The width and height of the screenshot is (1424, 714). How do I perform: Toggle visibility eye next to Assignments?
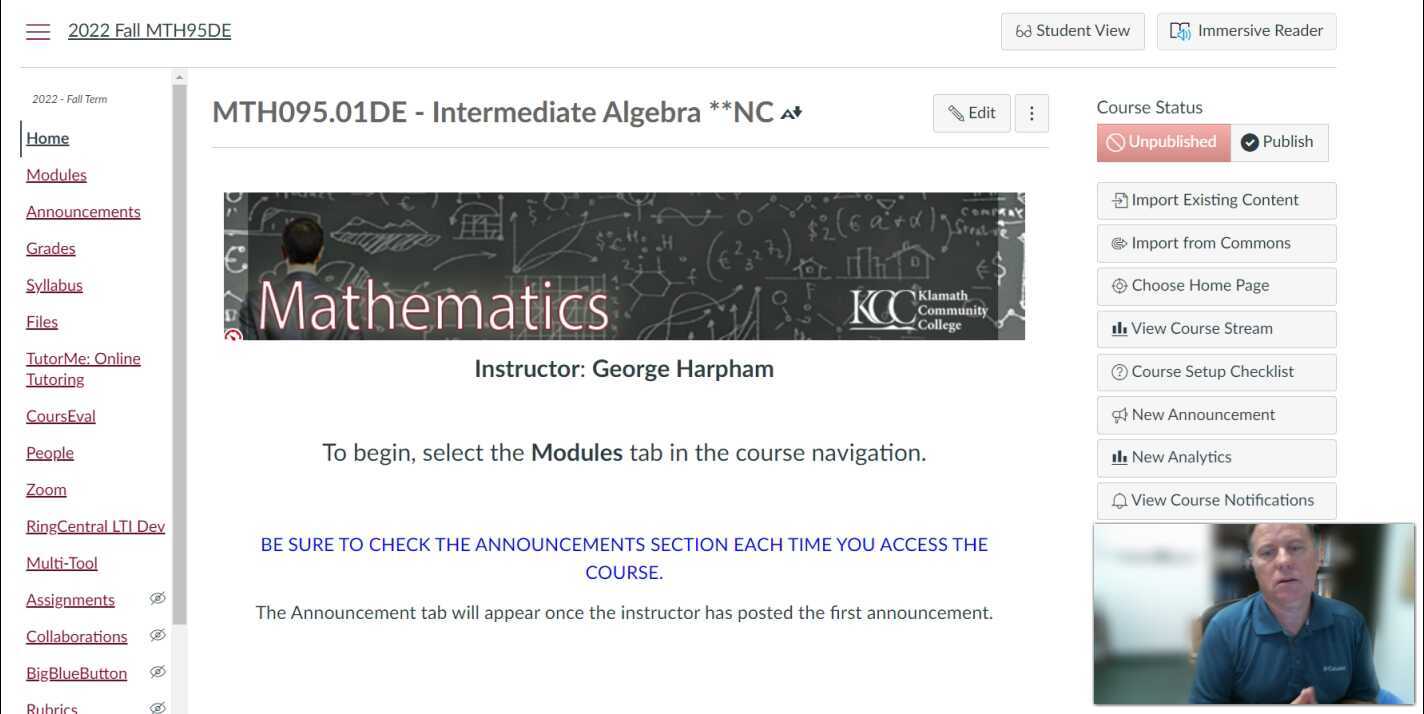click(x=157, y=599)
